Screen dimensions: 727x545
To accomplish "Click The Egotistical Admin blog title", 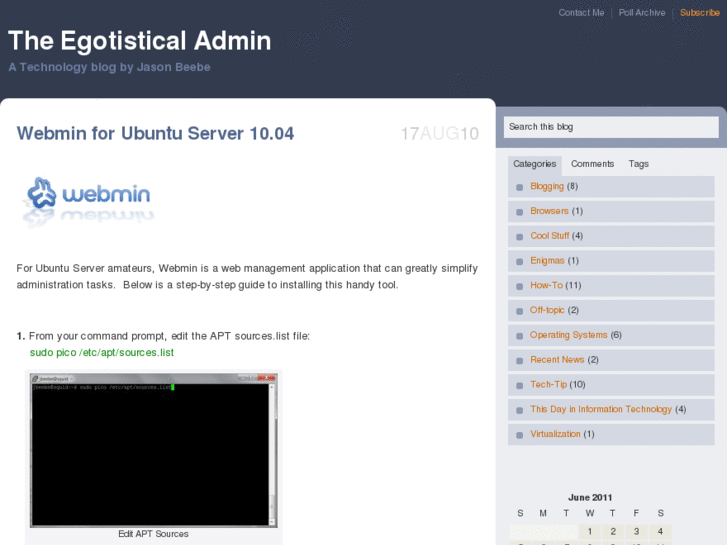I will coord(140,40).
